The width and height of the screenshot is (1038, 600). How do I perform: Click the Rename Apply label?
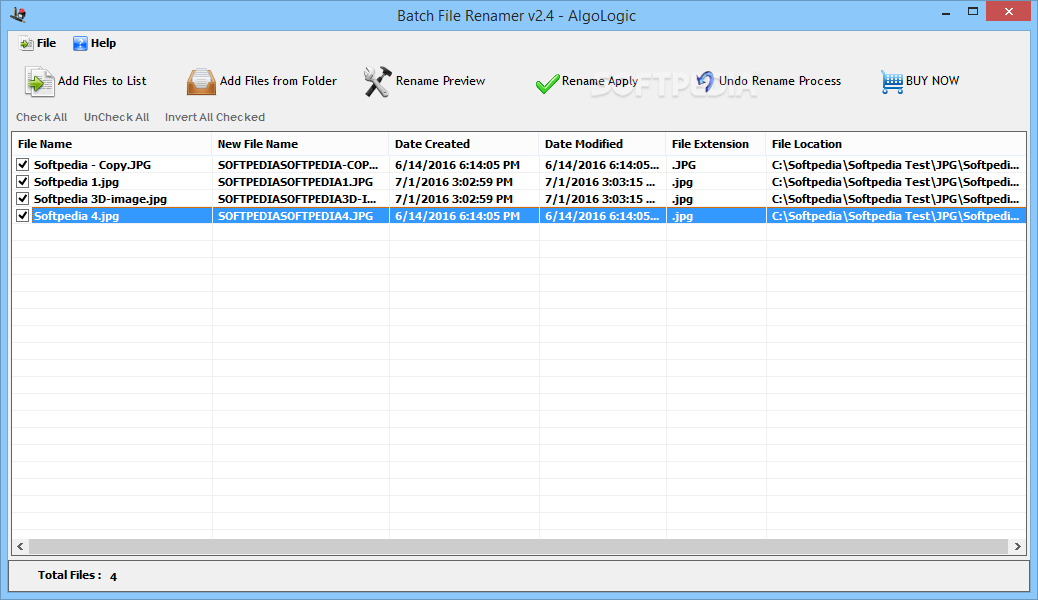600,81
